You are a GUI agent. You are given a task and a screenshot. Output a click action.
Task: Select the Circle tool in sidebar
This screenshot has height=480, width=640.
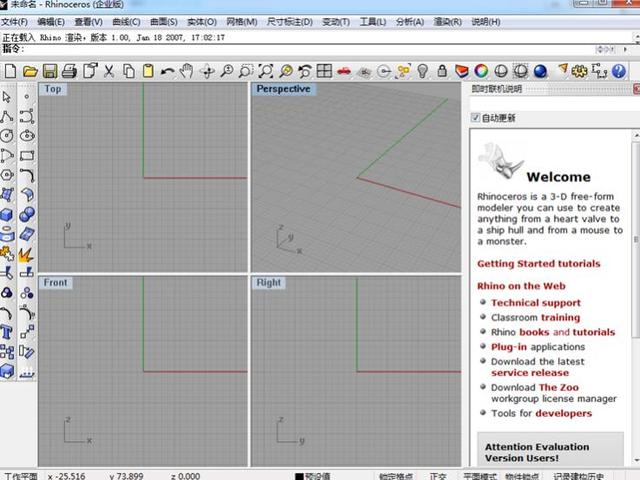[x=7, y=136]
